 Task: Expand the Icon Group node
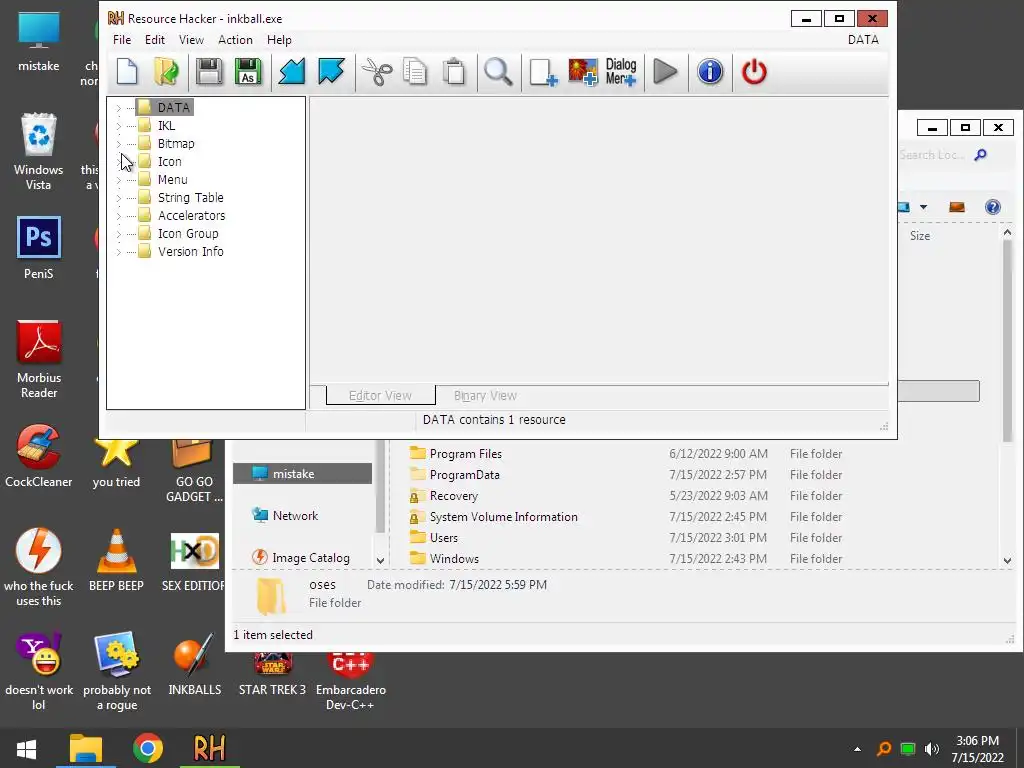(118, 234)
